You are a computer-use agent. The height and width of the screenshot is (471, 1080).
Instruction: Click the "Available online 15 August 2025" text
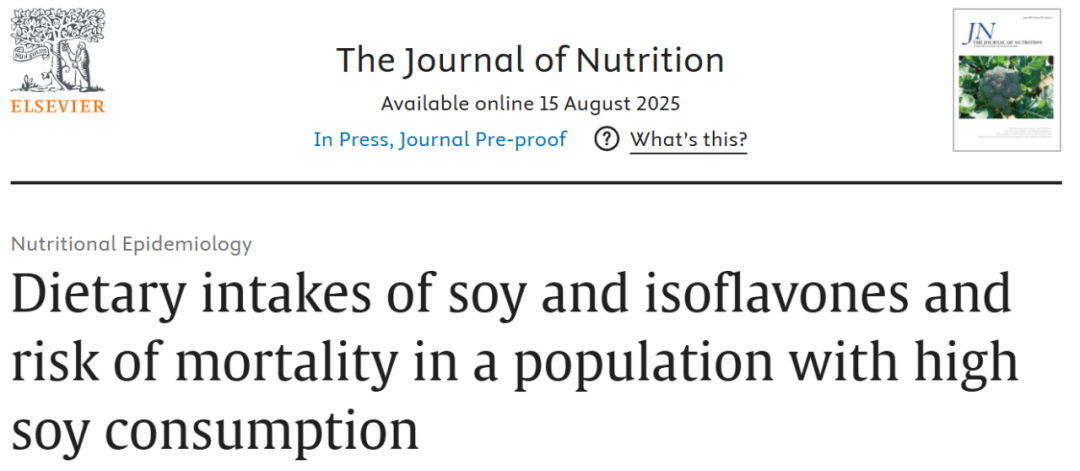pyautogui.click(x=530, y=103)
